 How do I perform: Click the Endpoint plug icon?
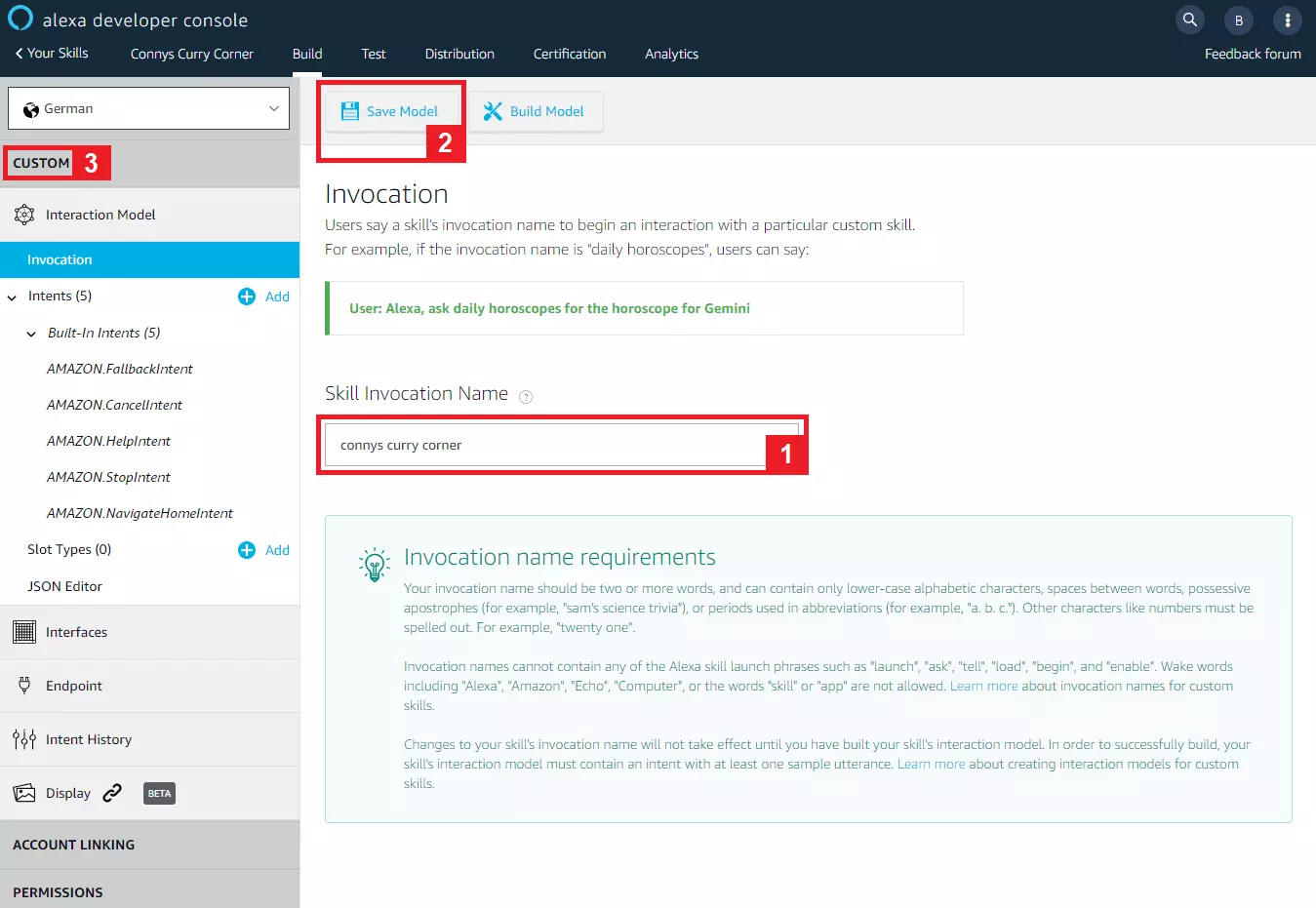point(24,686)
